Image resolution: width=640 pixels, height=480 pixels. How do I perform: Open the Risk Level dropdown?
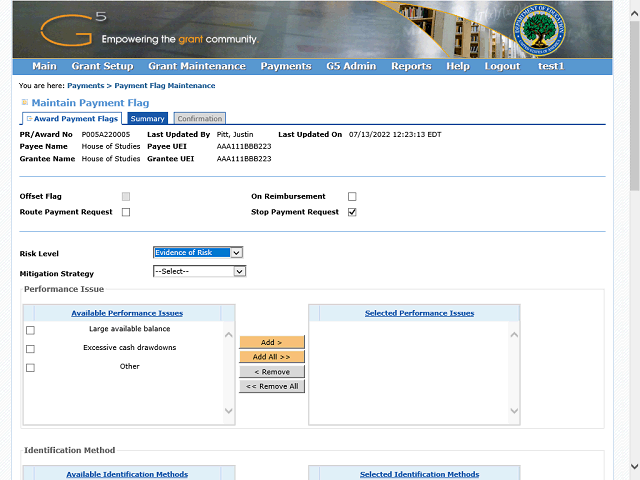(198, 253)
